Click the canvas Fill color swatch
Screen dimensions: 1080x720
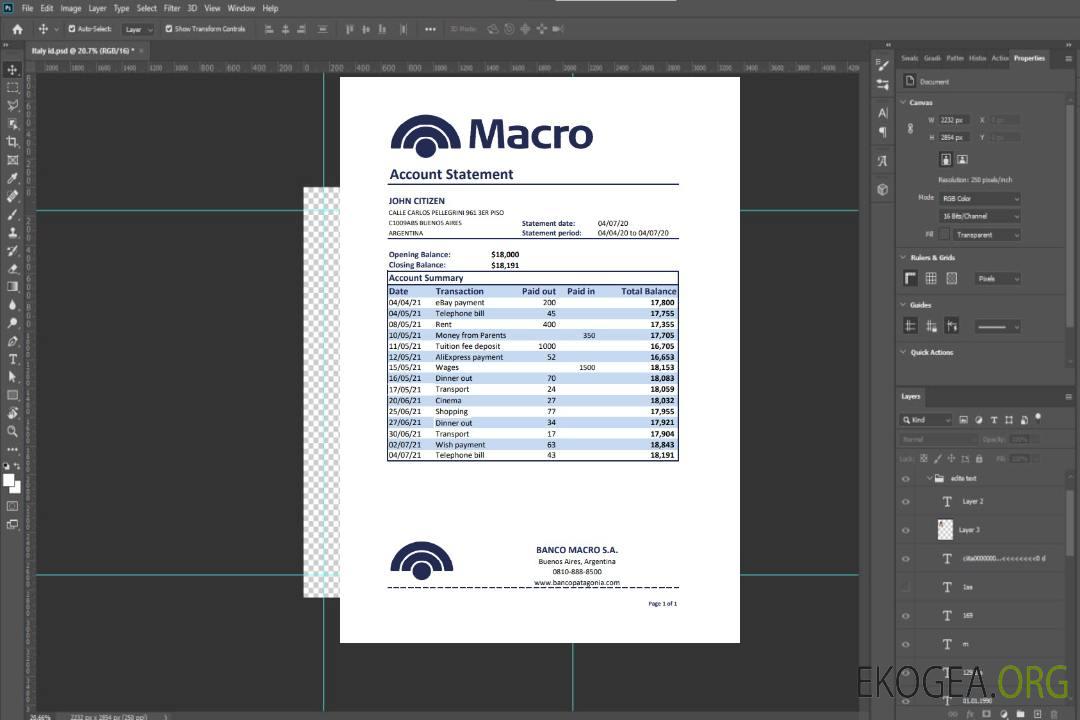pyautogui.click(x=944, y=235)
